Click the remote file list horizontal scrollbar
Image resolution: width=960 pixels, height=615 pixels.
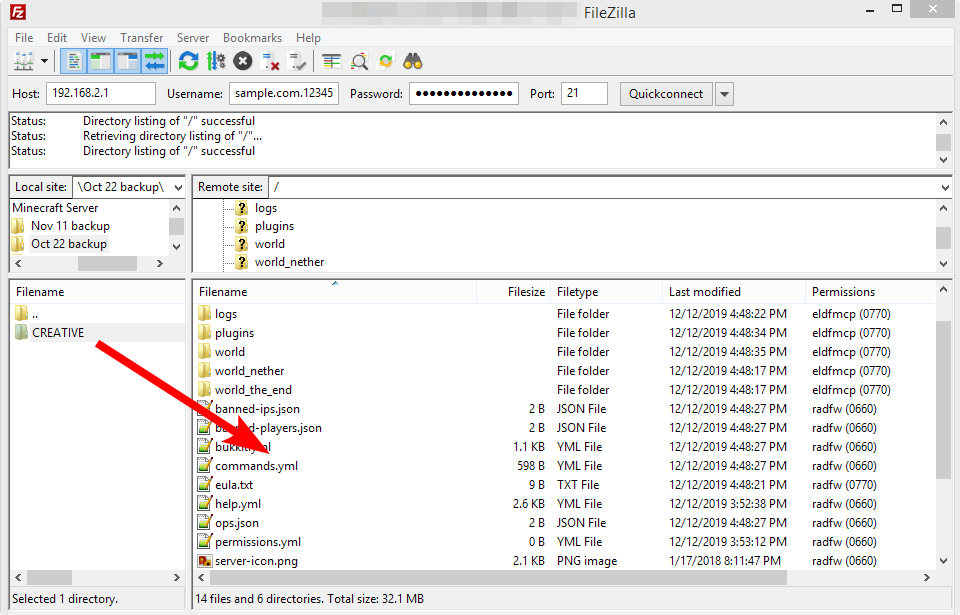pos(499,577)
